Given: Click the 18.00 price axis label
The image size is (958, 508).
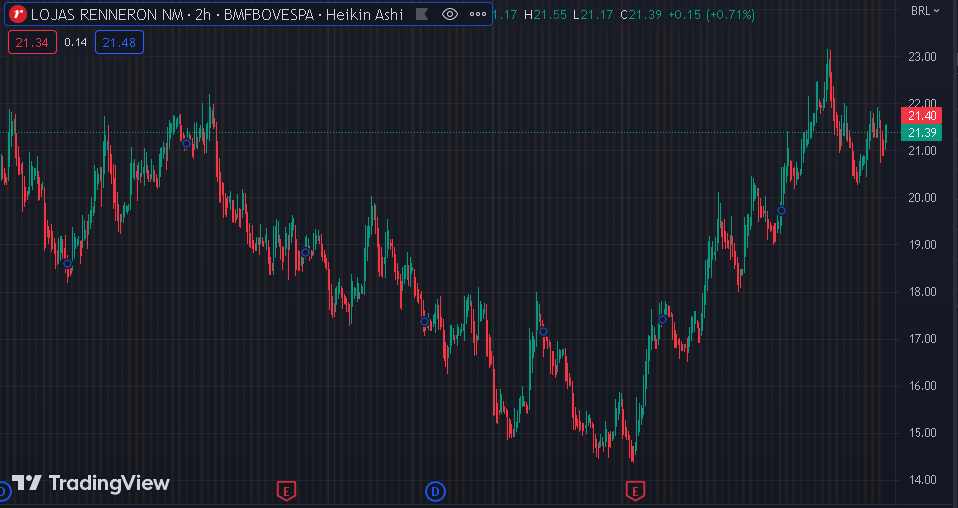Looking at the screenshot, I should click(x=922, y=292).
